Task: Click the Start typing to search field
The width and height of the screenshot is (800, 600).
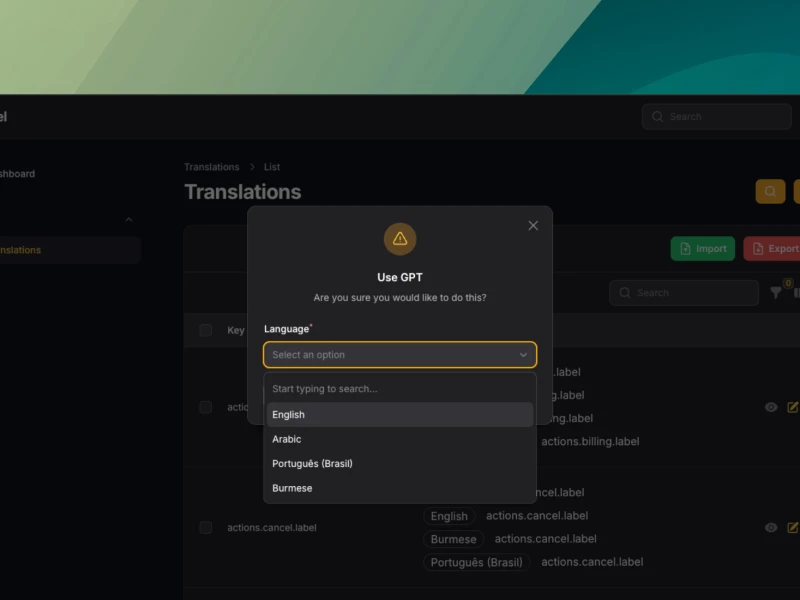Action: pos(400,389)
